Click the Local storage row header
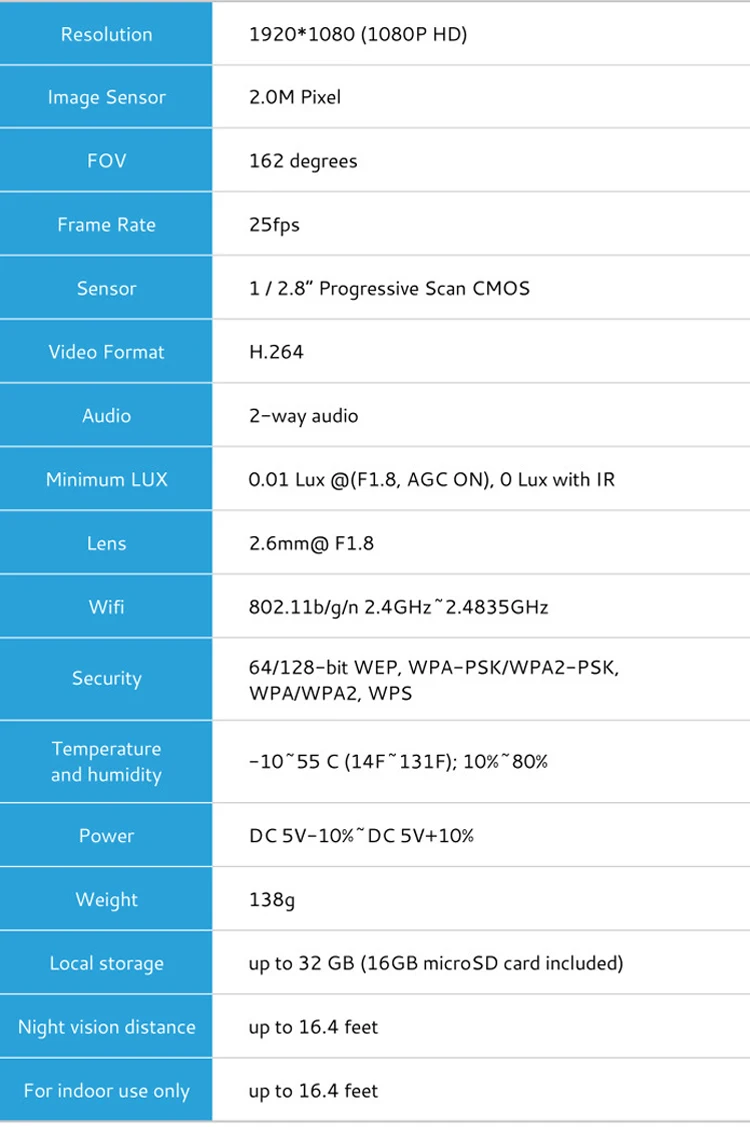The image size is (750, 1127). [106, 964]
